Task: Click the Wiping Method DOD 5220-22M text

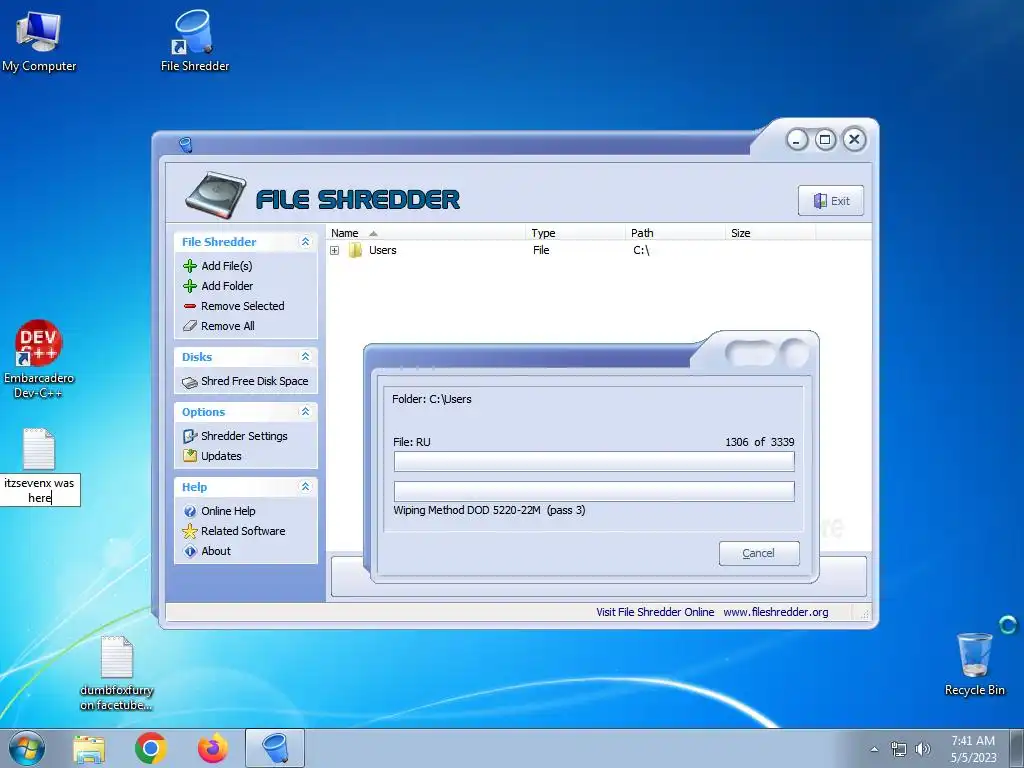Action: click(489, 511)
